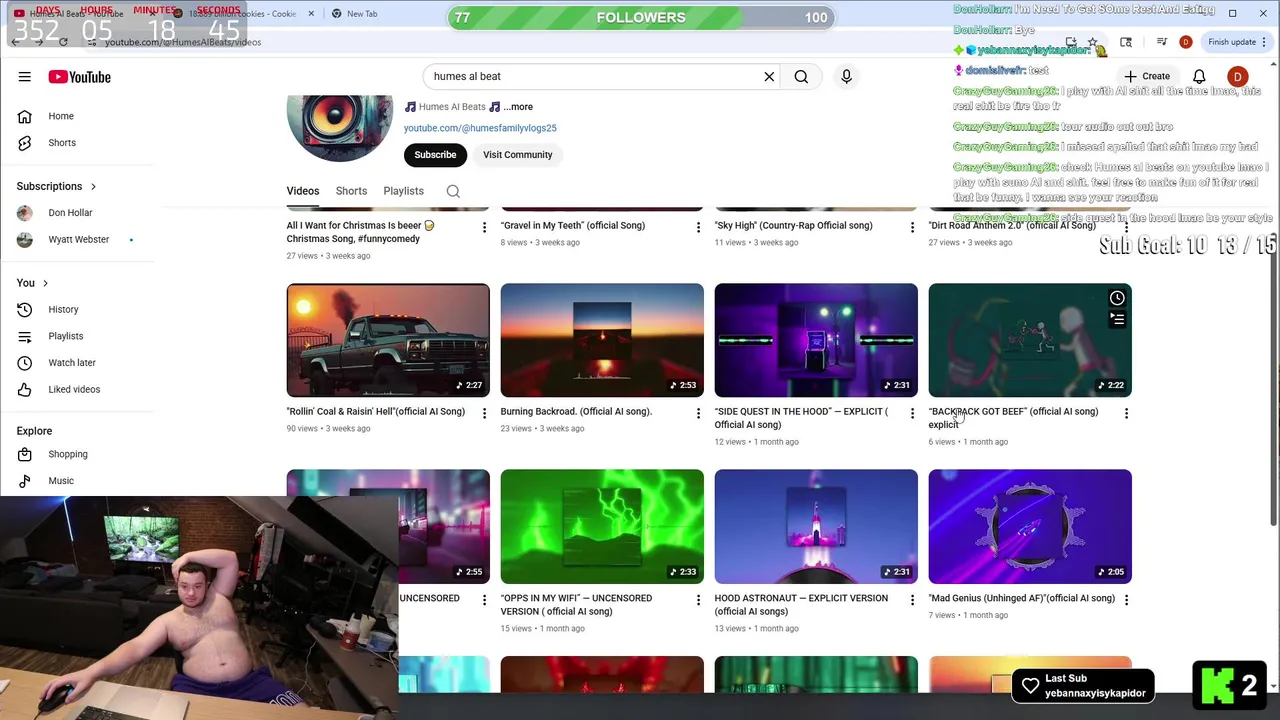Open the account avatar menu

(x=1237, y=77)
